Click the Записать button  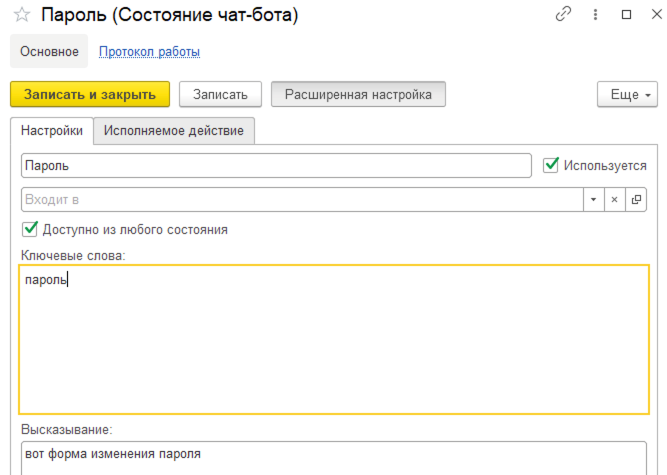coord(220,94)
